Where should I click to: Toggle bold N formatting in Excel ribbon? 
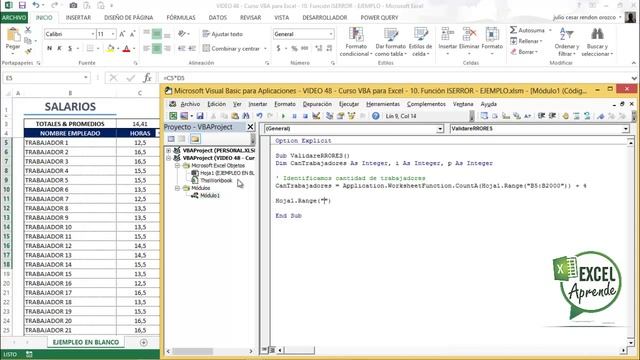point(50,48)
